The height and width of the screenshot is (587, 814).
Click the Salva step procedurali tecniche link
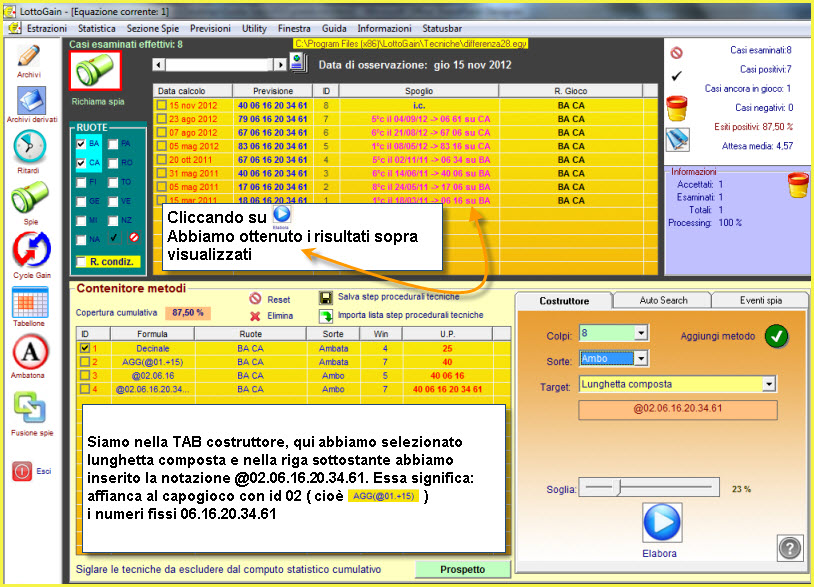click(399, 297)
